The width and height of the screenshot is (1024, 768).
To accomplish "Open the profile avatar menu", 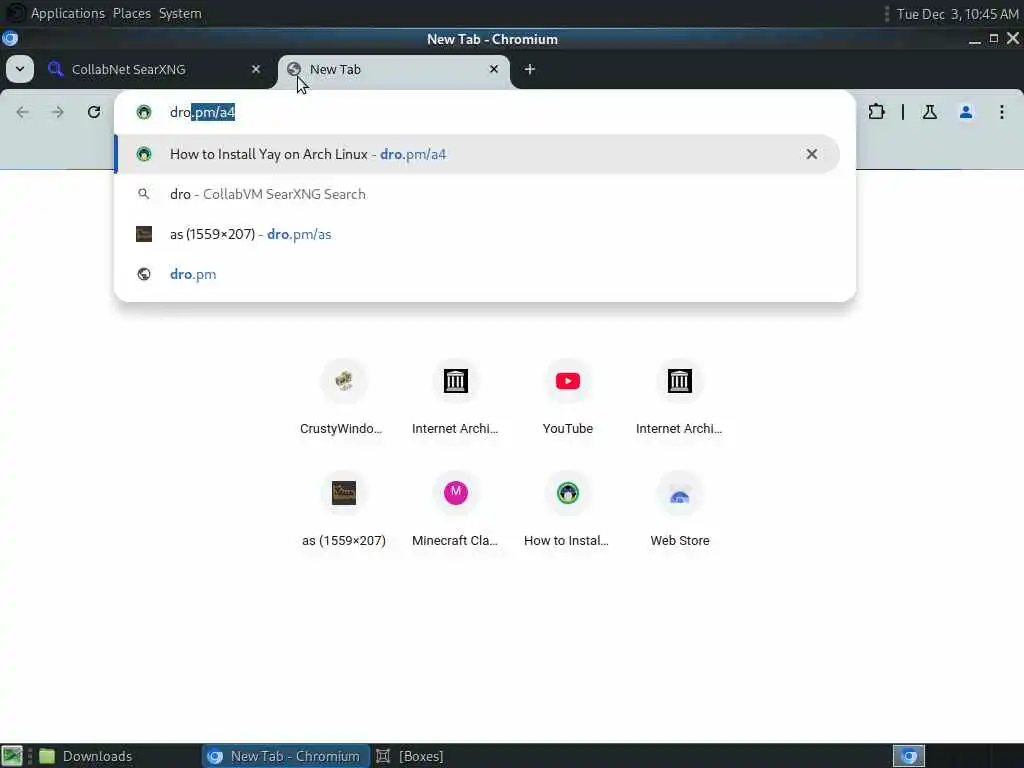I will point(966,112).
